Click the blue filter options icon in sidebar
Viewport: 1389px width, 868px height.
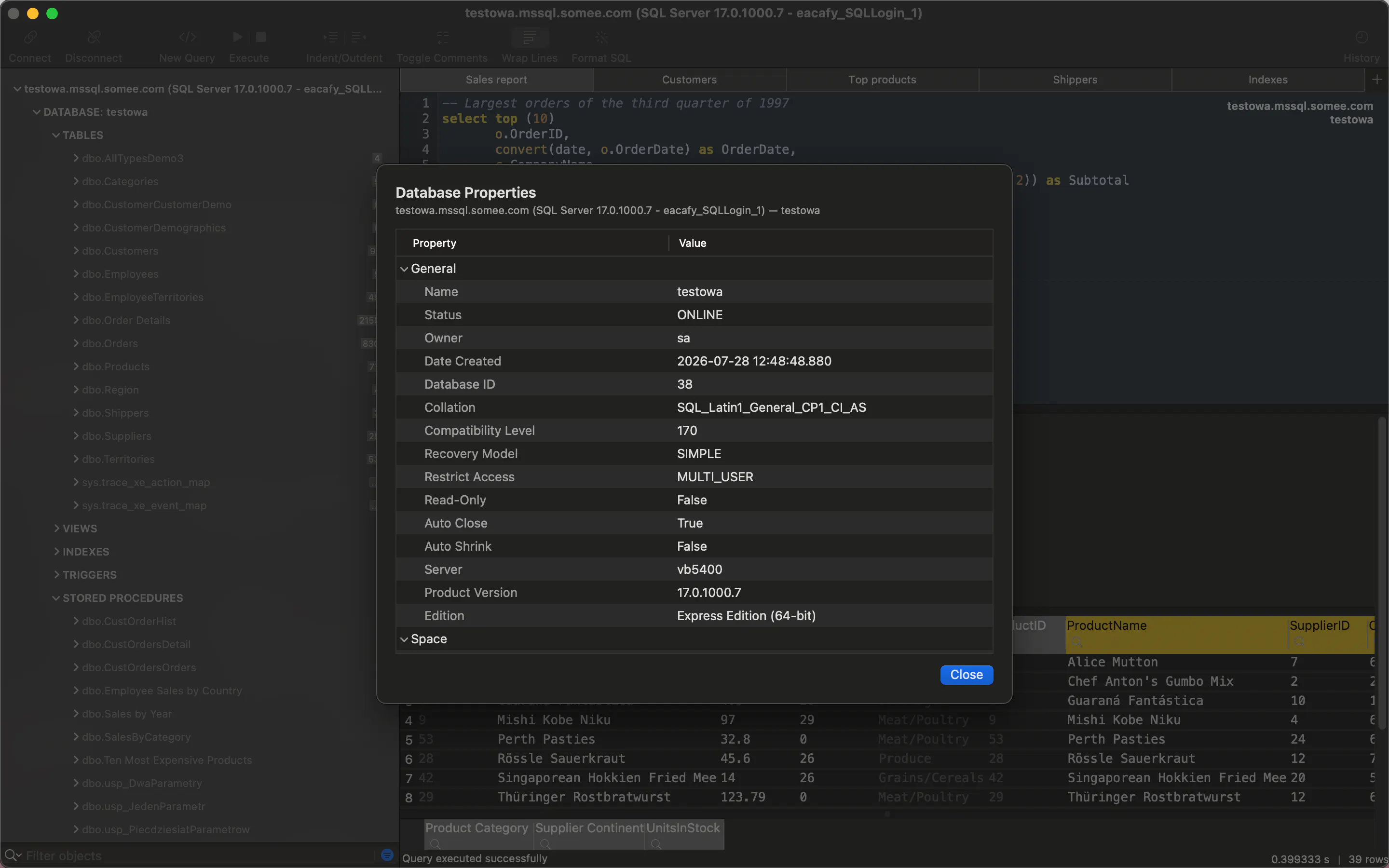(x=387, y=855)
